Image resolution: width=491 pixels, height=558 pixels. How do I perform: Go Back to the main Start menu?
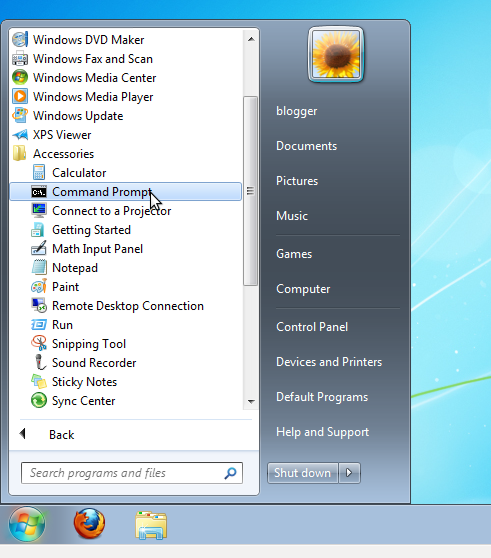point(61,435)
